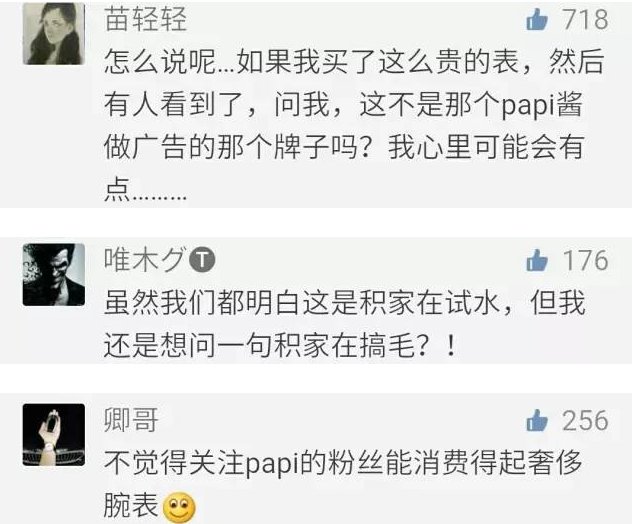632x524 pixels.
Task: Click the username 唯木グ
Action: (x=146, y=259)
